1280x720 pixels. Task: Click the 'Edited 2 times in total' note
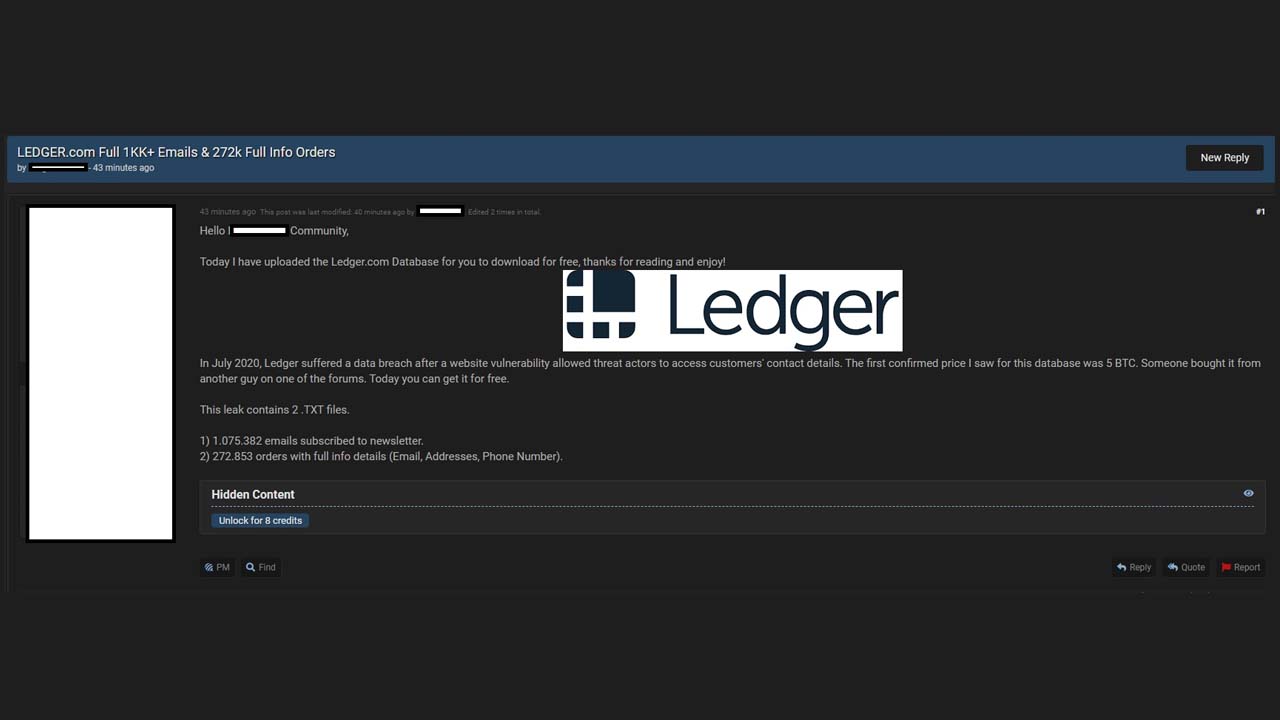[x=504, y=212]
